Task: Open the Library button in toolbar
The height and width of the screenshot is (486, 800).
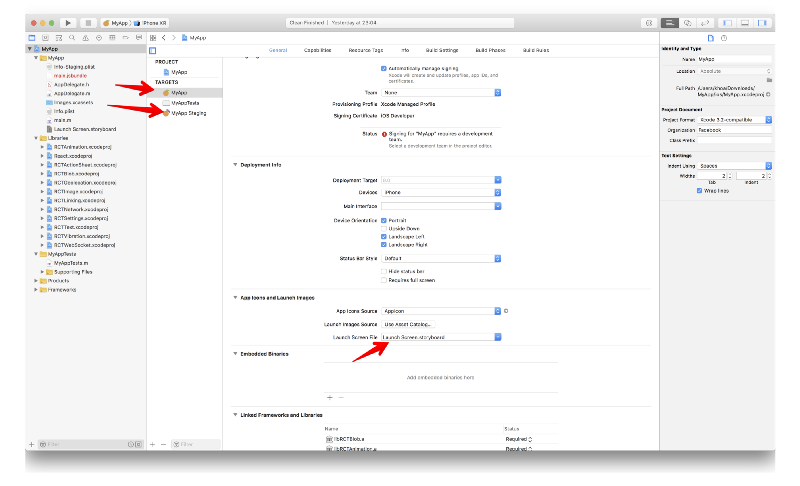Action: click(649, 23)
